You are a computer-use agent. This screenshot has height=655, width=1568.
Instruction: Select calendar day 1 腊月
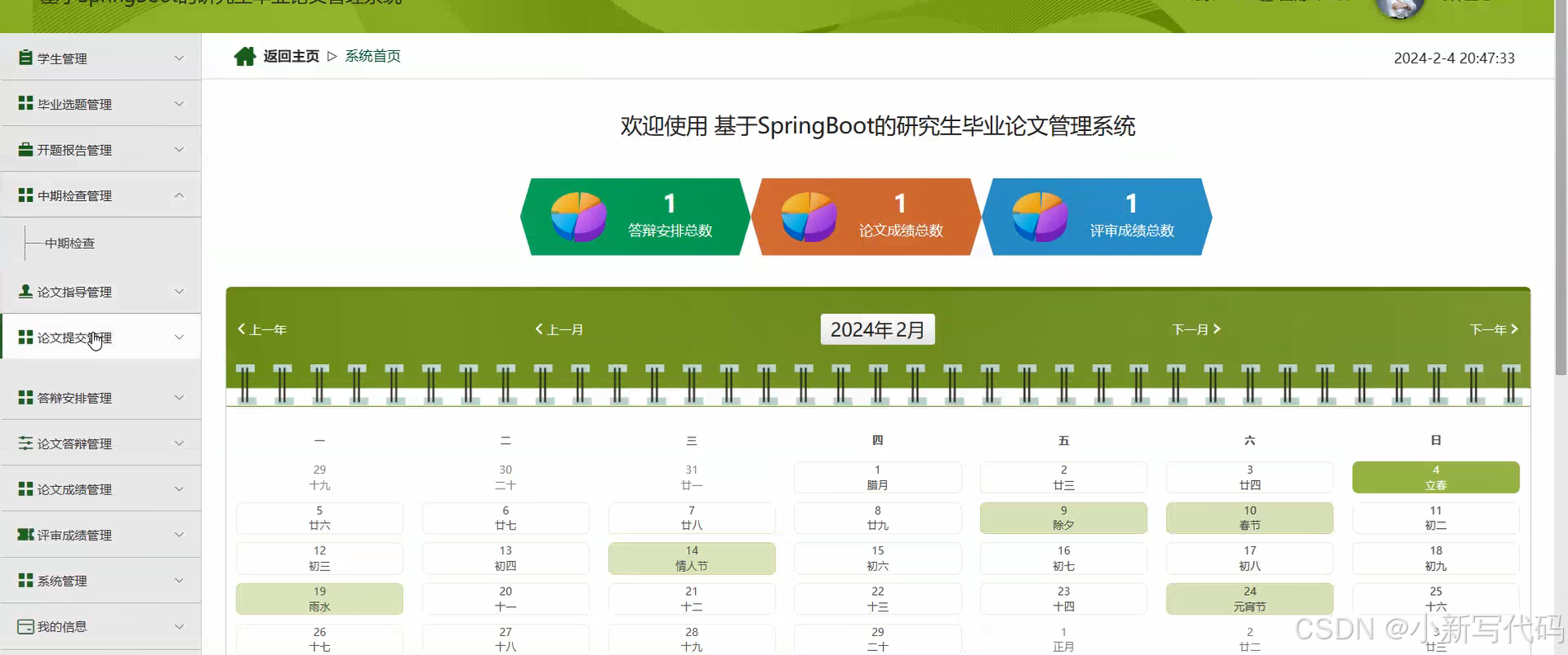coord(877,477)
